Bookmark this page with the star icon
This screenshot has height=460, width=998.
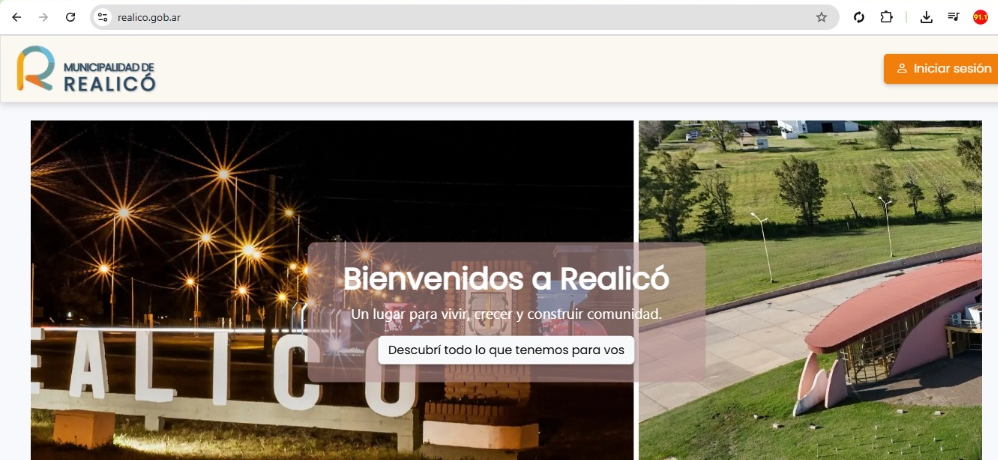pos(821,17)
